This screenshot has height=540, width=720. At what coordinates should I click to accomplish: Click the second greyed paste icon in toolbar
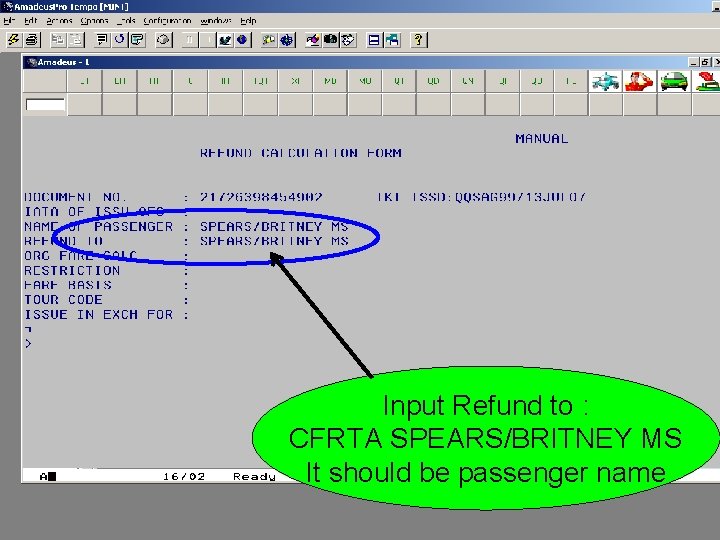click(75, 40)
